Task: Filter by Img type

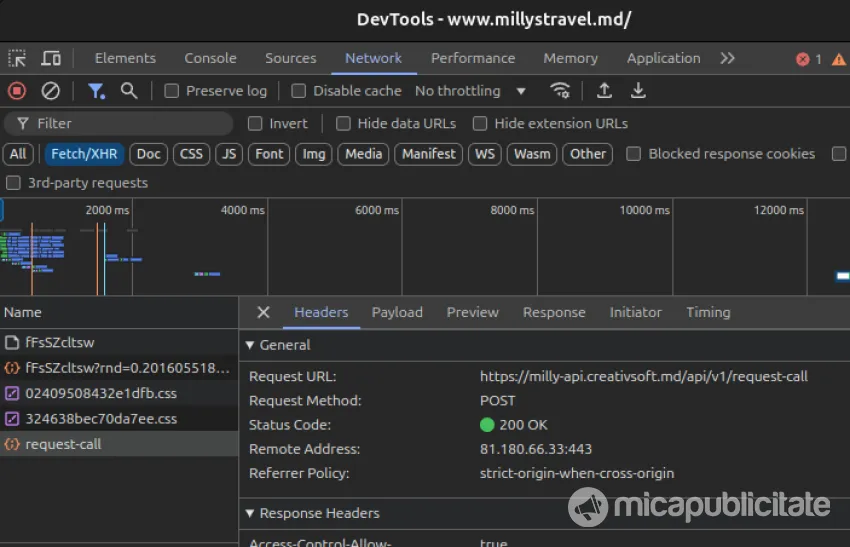Action: pos(313,154)
